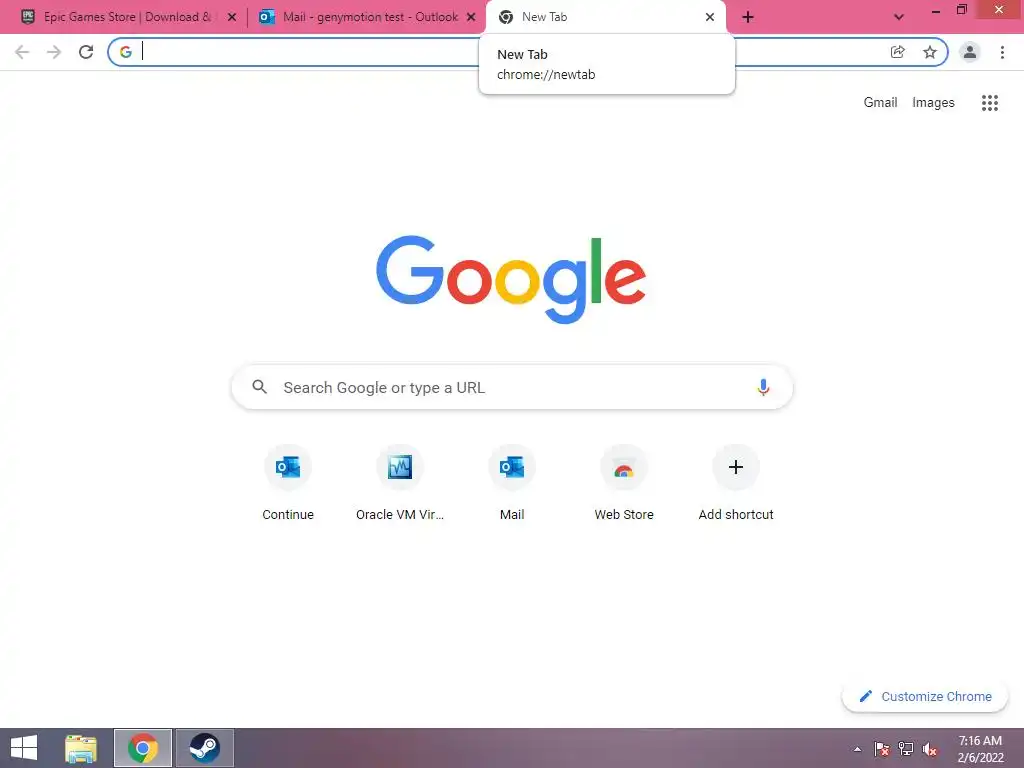Open the Web Store shortcut

pyautogui.click(x=624, y=483)
